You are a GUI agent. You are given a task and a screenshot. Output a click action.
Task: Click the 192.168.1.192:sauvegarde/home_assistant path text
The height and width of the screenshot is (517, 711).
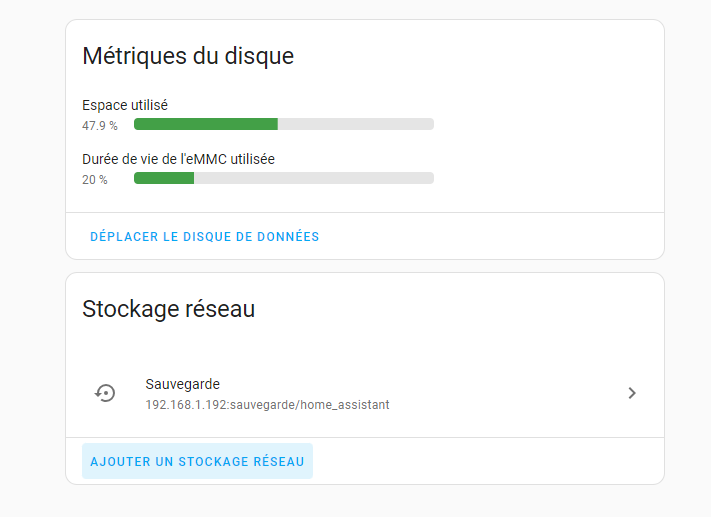[x=267, y=405]
